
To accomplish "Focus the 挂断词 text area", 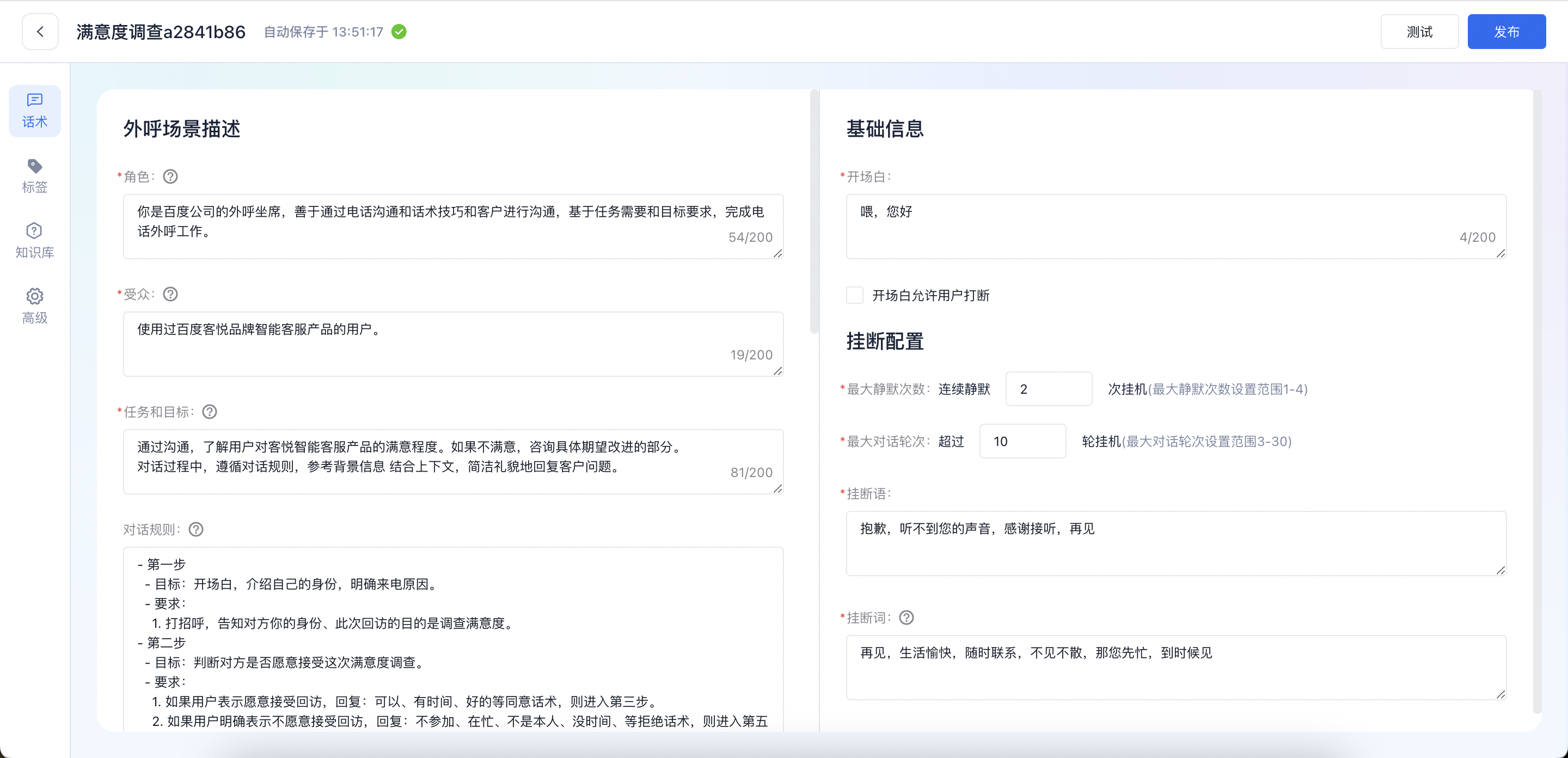I will (1176, 667).
